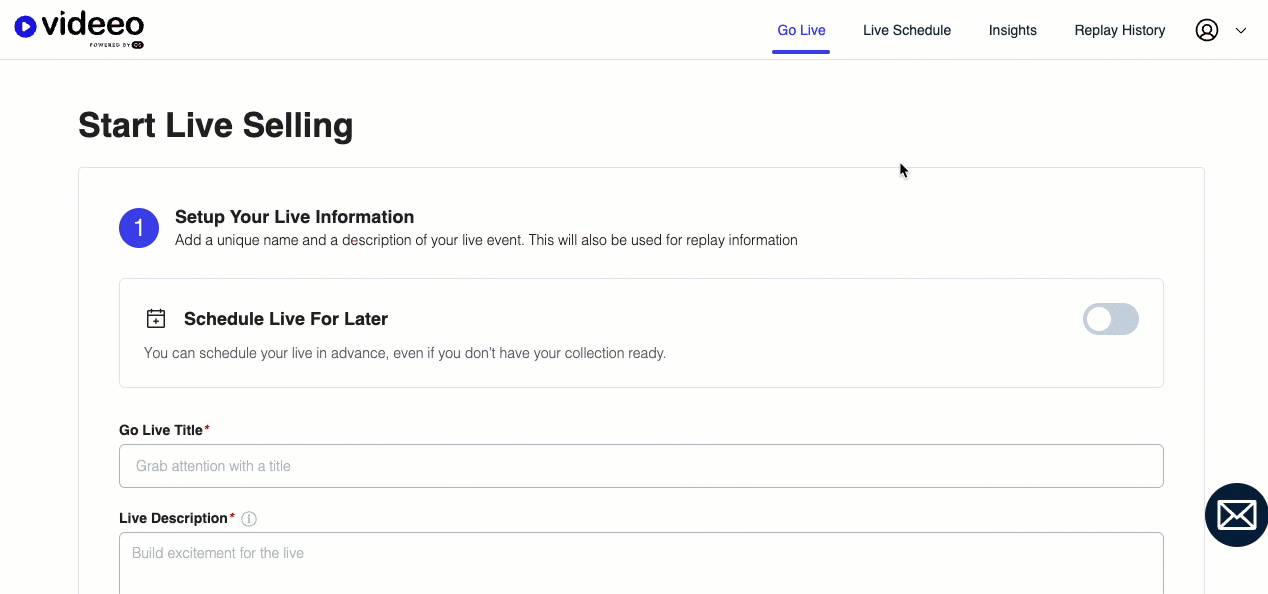Enable the Schedule Live For Later switch
Screen dimensions: 1268x594
pos(1110,318)
